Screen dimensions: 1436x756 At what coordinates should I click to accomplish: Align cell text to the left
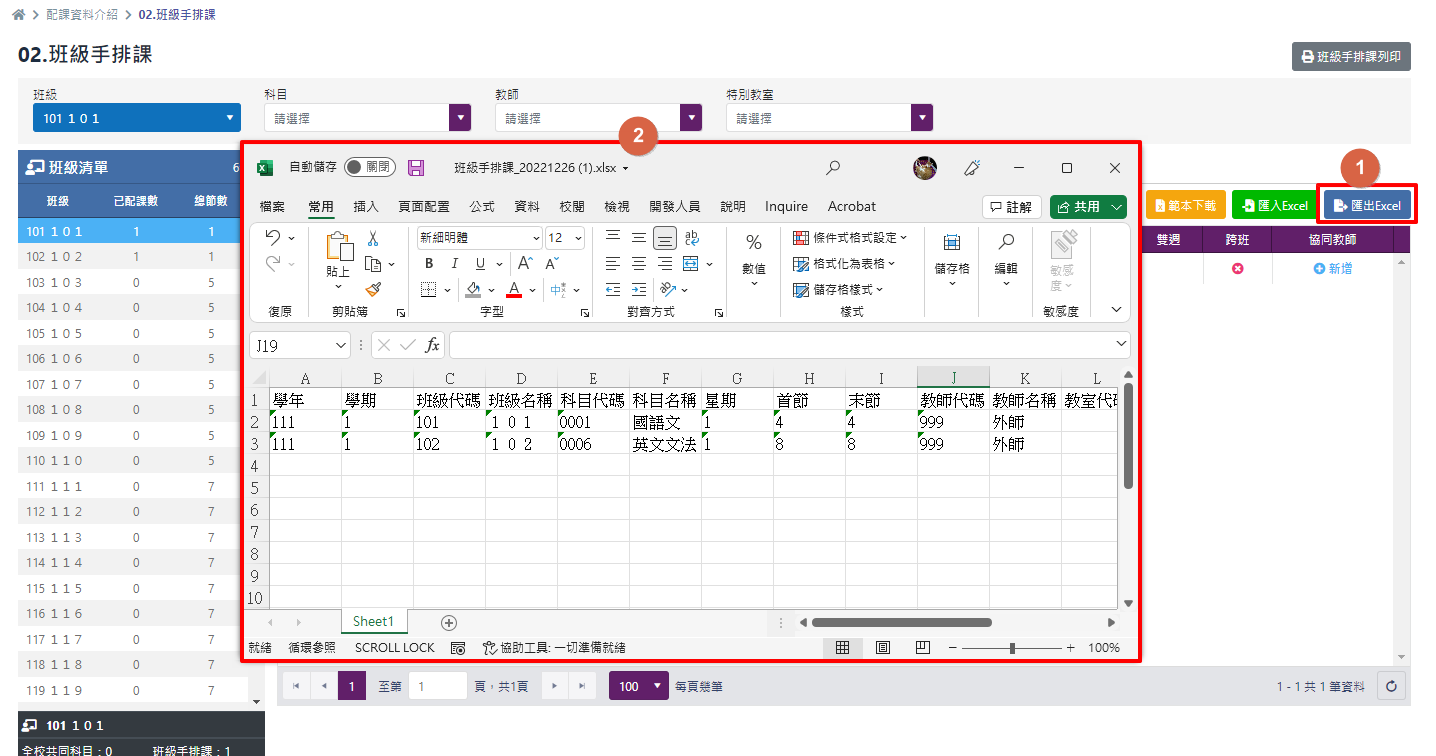[613, 264]
